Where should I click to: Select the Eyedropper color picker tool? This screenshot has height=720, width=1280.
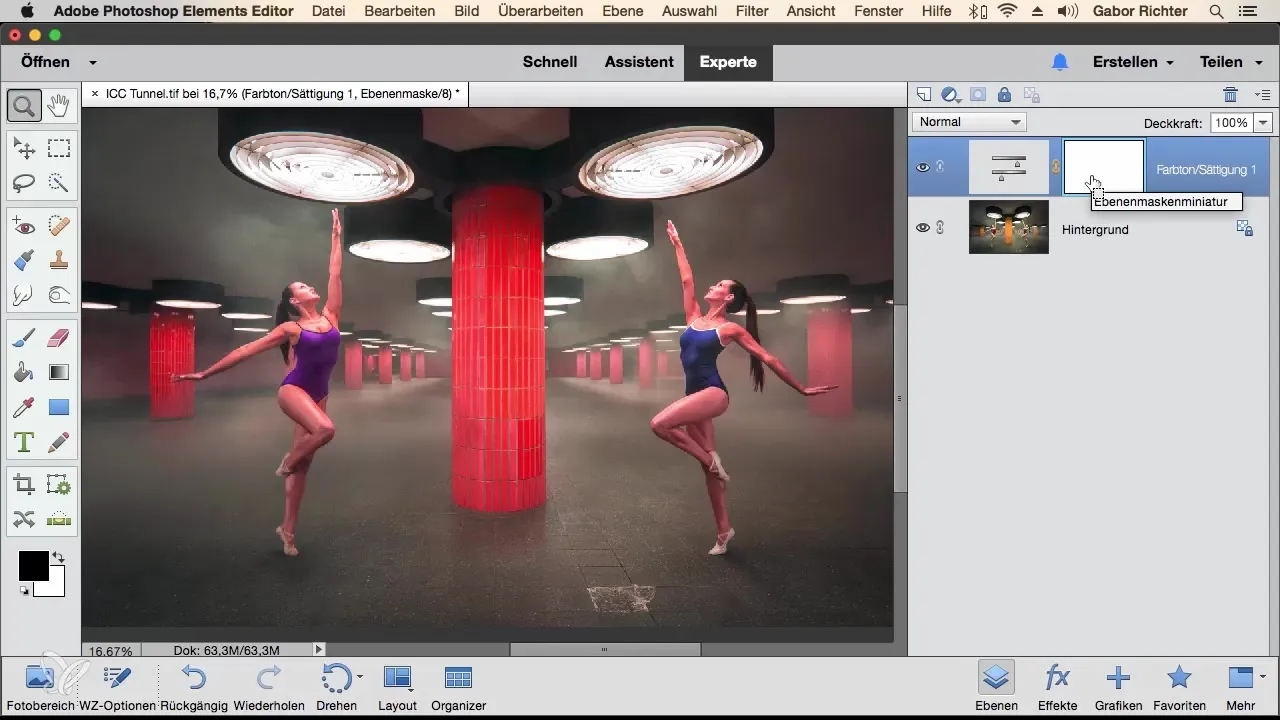[24, 407]
